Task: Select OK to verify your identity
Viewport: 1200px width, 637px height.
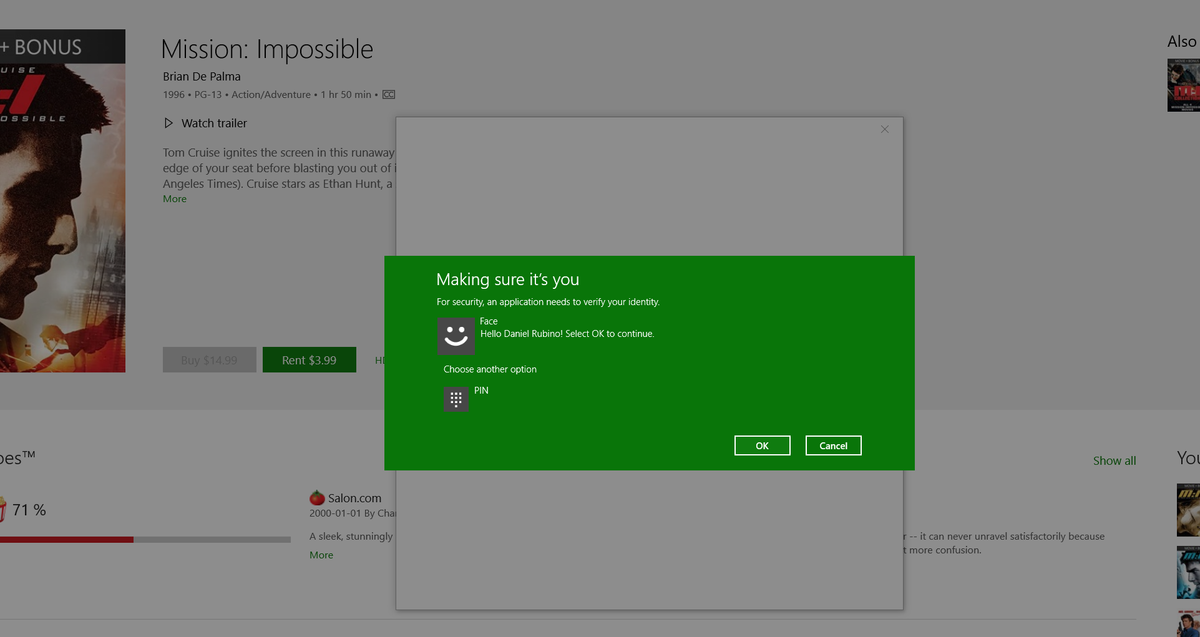Action: tap(762, 445)
